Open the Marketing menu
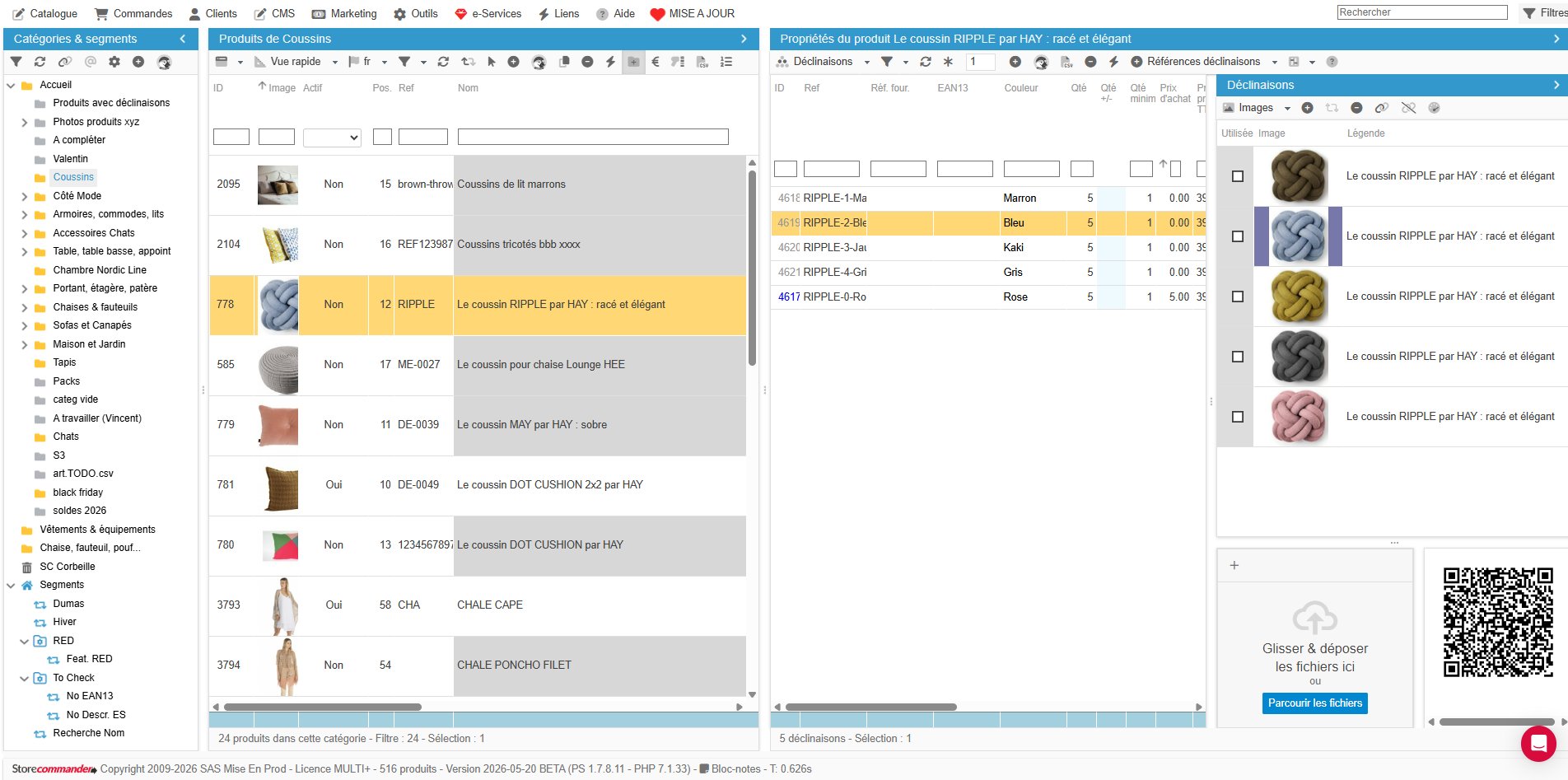This screenshot has width=1568, height=780. point(344,13)
